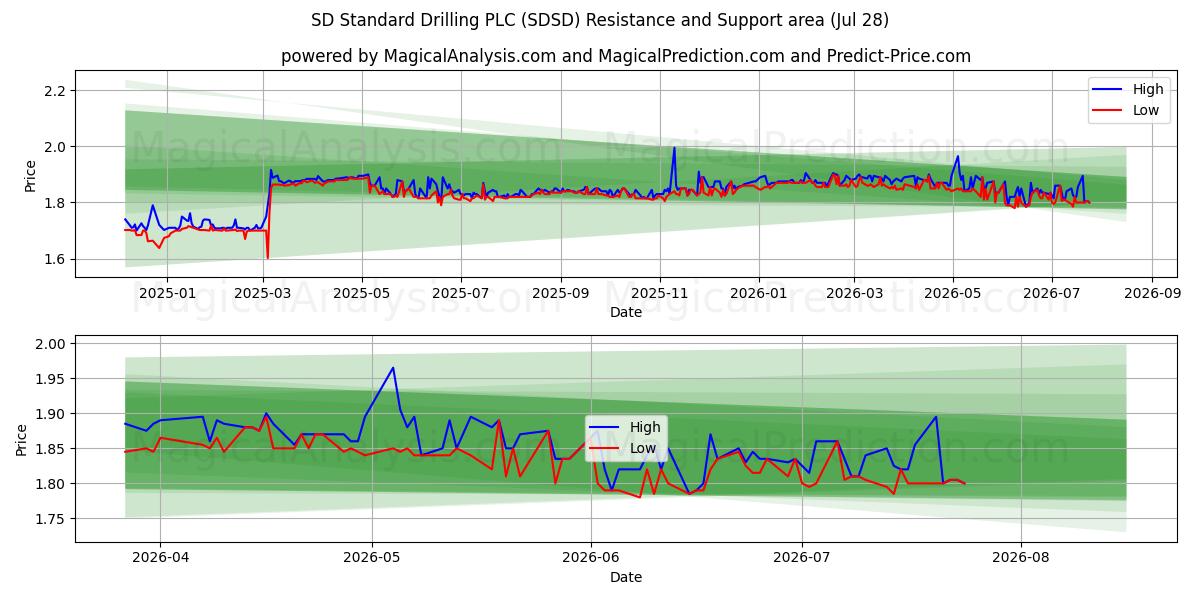Click the '2026-05' x-axis label in the top chart
Viewport: 1200px width, 600px height.
(953, 294)
